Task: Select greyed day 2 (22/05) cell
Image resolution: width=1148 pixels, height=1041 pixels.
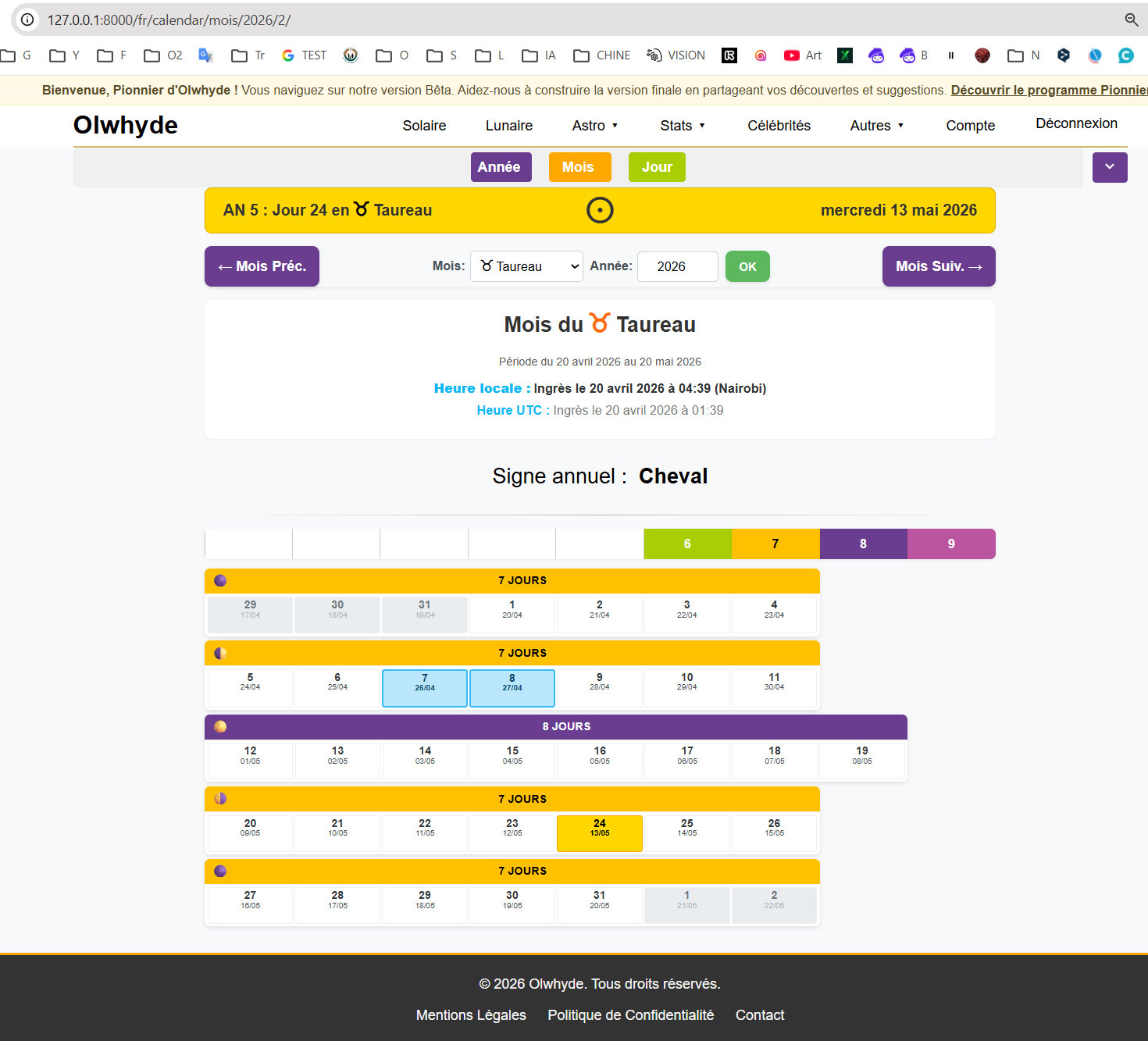Action: [x=774, y=905]
